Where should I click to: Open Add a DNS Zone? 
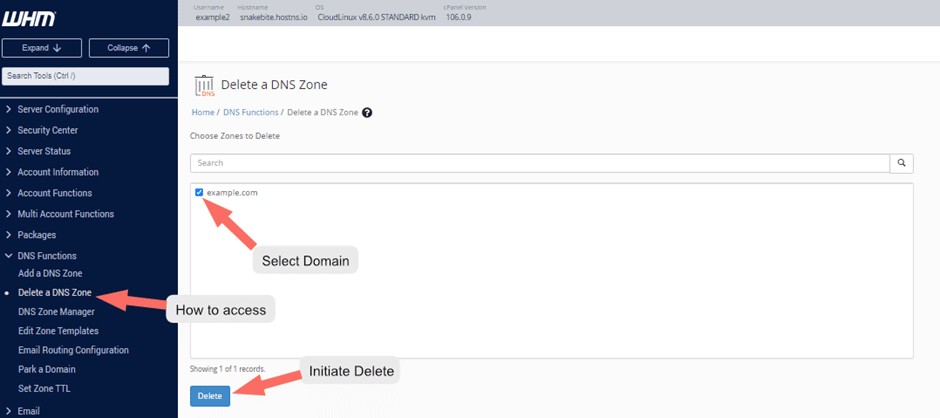click(50, 273)
